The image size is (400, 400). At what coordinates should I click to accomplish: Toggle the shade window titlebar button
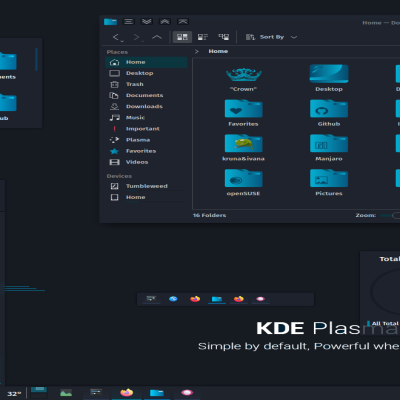pos(183,22)
